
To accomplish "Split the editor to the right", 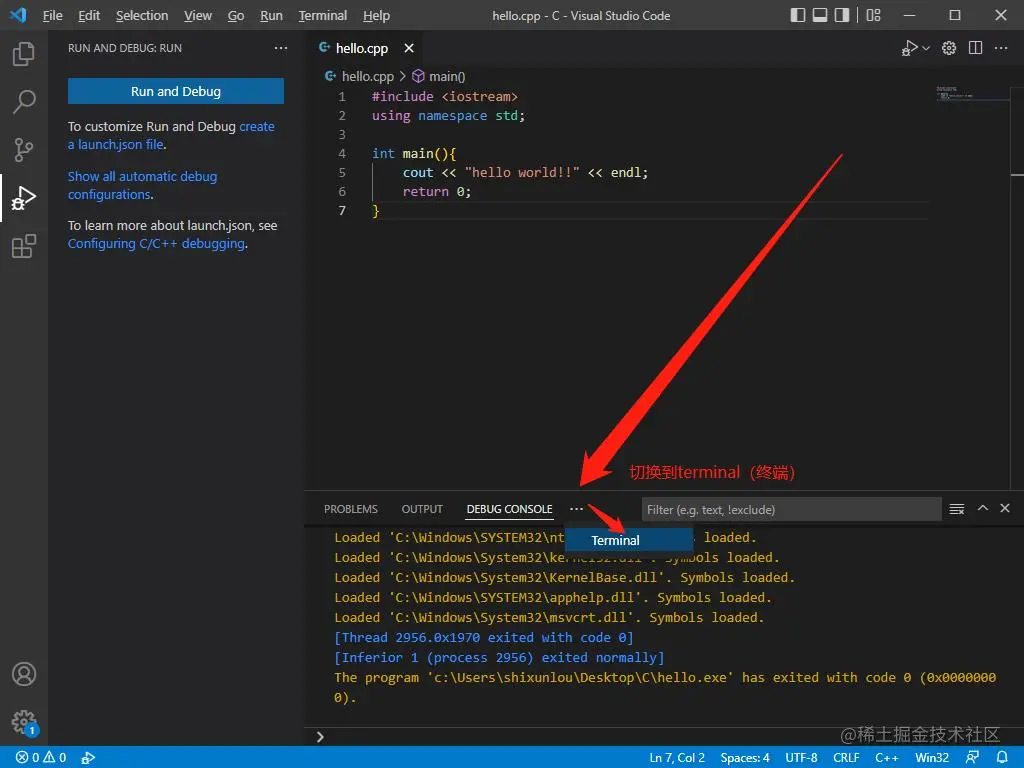I will click(975, 48).
